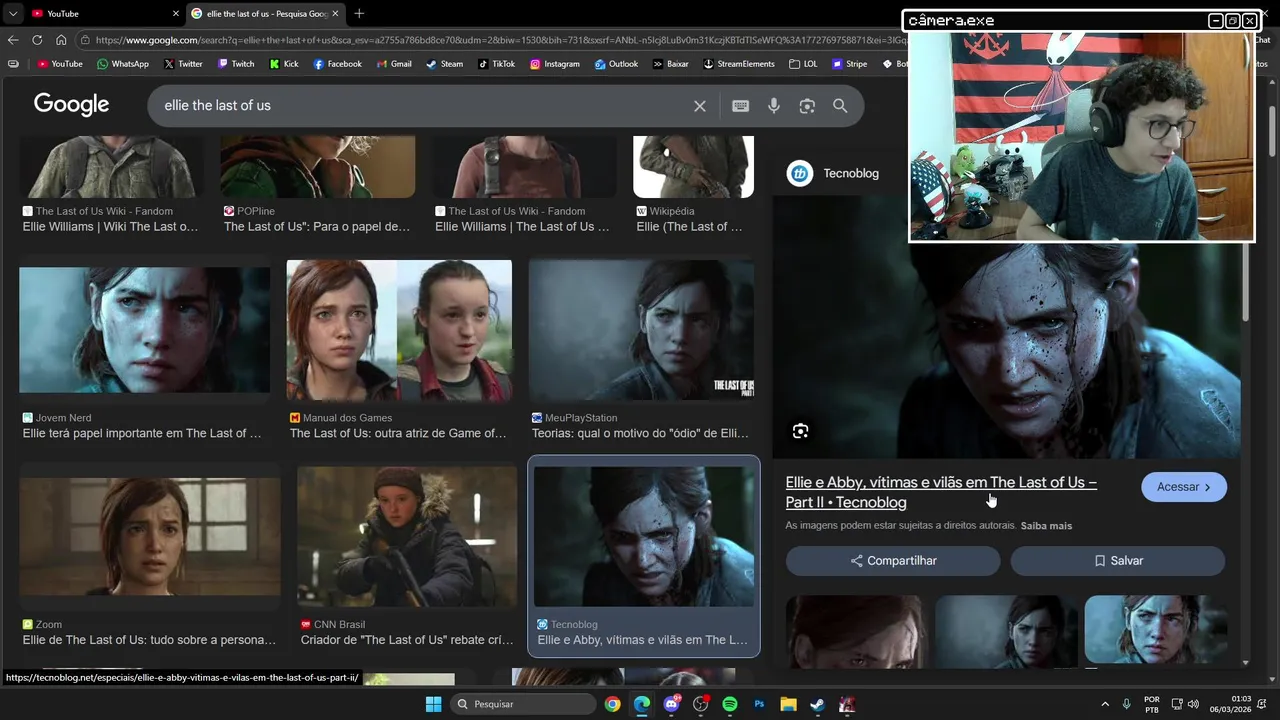This screenshot has height=720, width=1280.
Task: Open the Baixar bookmark
Action: (671, 64)
